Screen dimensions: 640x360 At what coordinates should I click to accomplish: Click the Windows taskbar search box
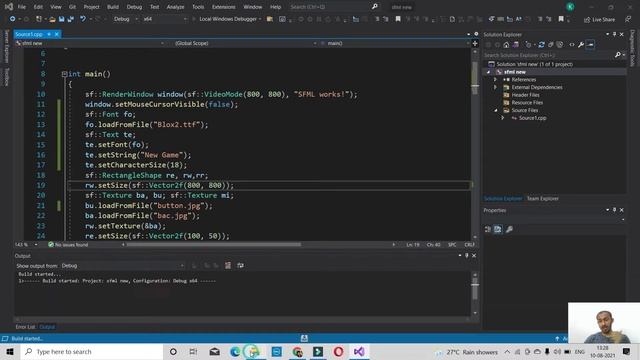(x=91, y=351)
